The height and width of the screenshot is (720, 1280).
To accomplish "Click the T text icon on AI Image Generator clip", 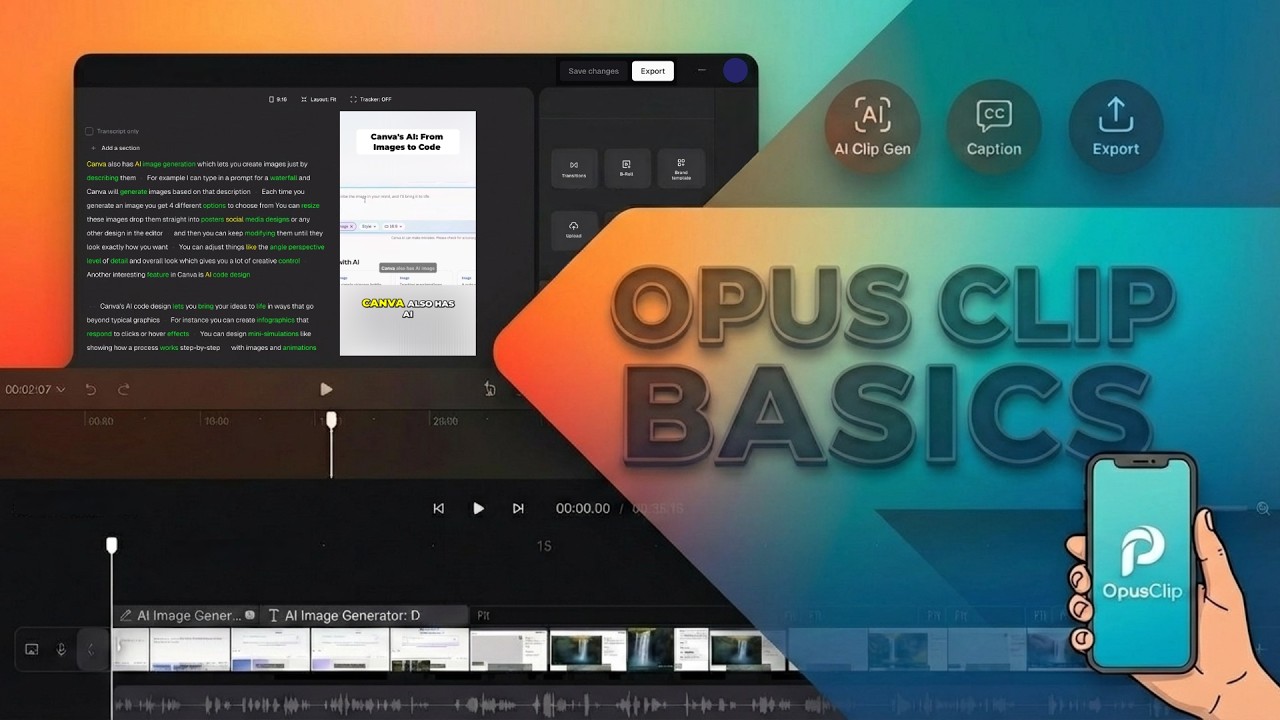I will click(274, 616).
